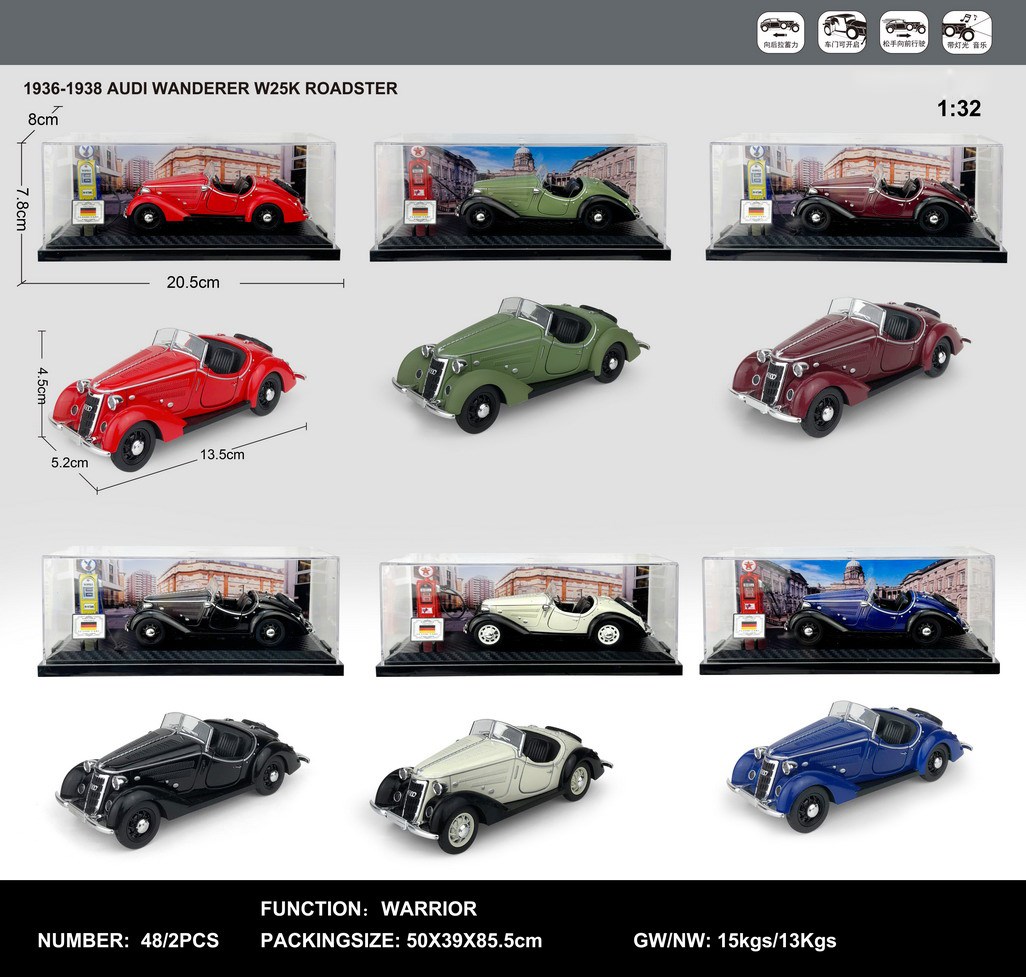Expand the 1936-1938 AUDI WANDERER title
Viewport: 1026px width, 977px height.
pos(209,88)
